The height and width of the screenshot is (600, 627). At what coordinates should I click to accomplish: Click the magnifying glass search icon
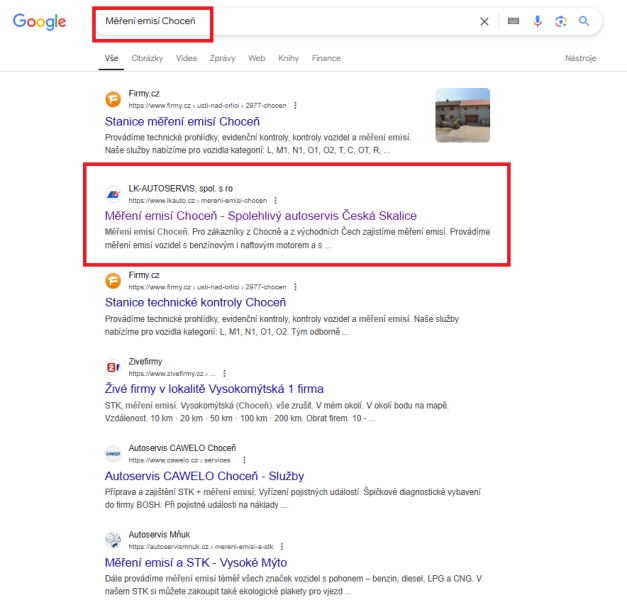pyautogui.click(x=584, y=21)
